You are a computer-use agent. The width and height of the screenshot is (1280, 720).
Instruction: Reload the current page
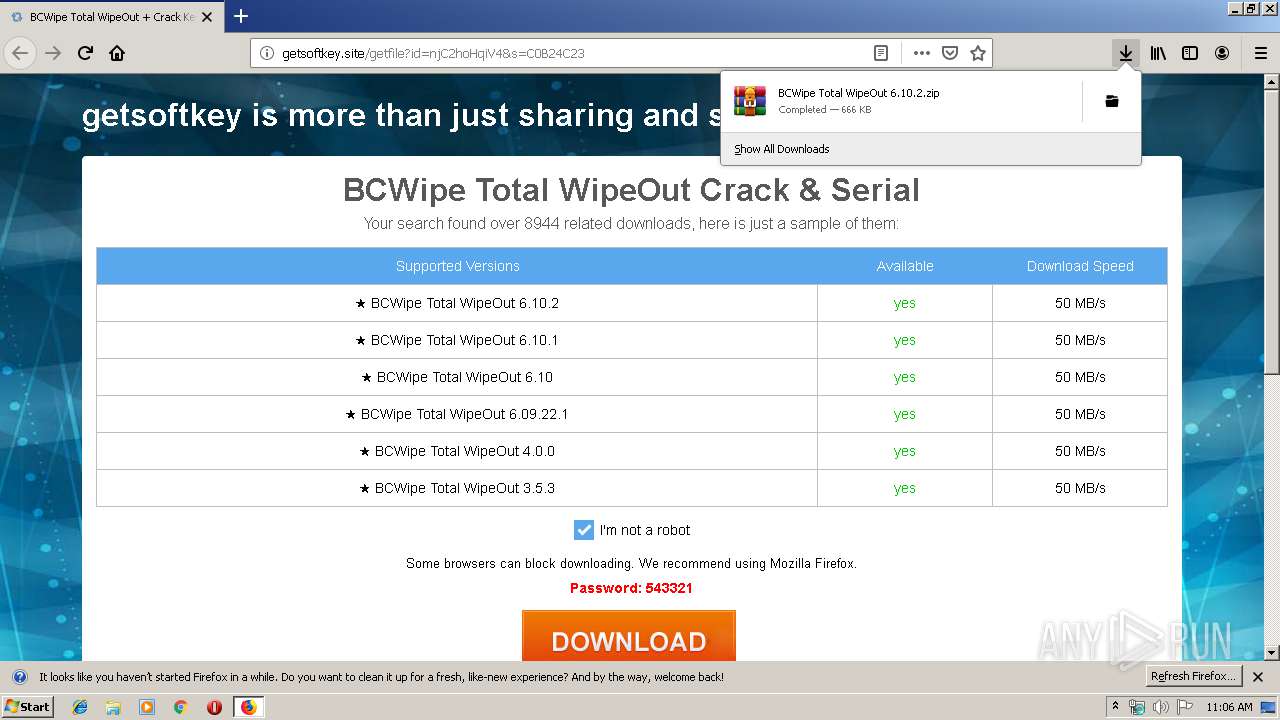coord(85,53)
